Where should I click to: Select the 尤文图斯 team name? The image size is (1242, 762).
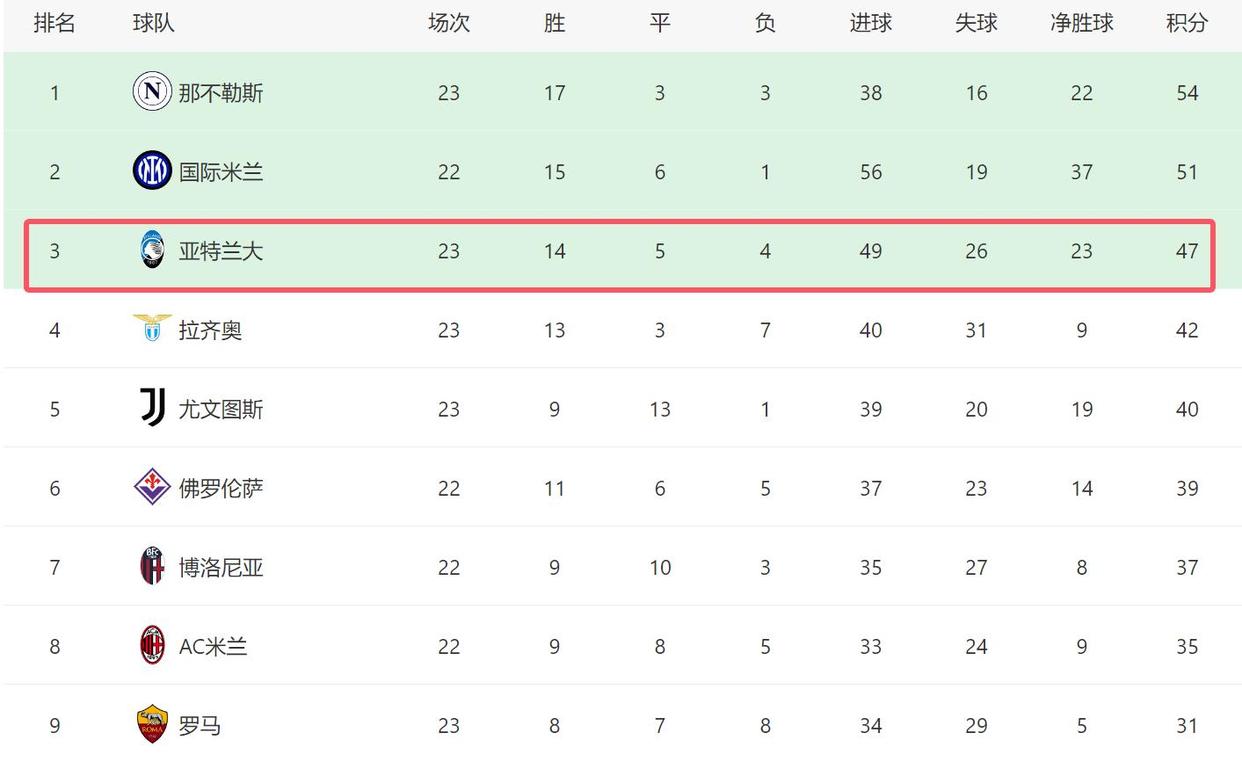click(x=221, y=409)
